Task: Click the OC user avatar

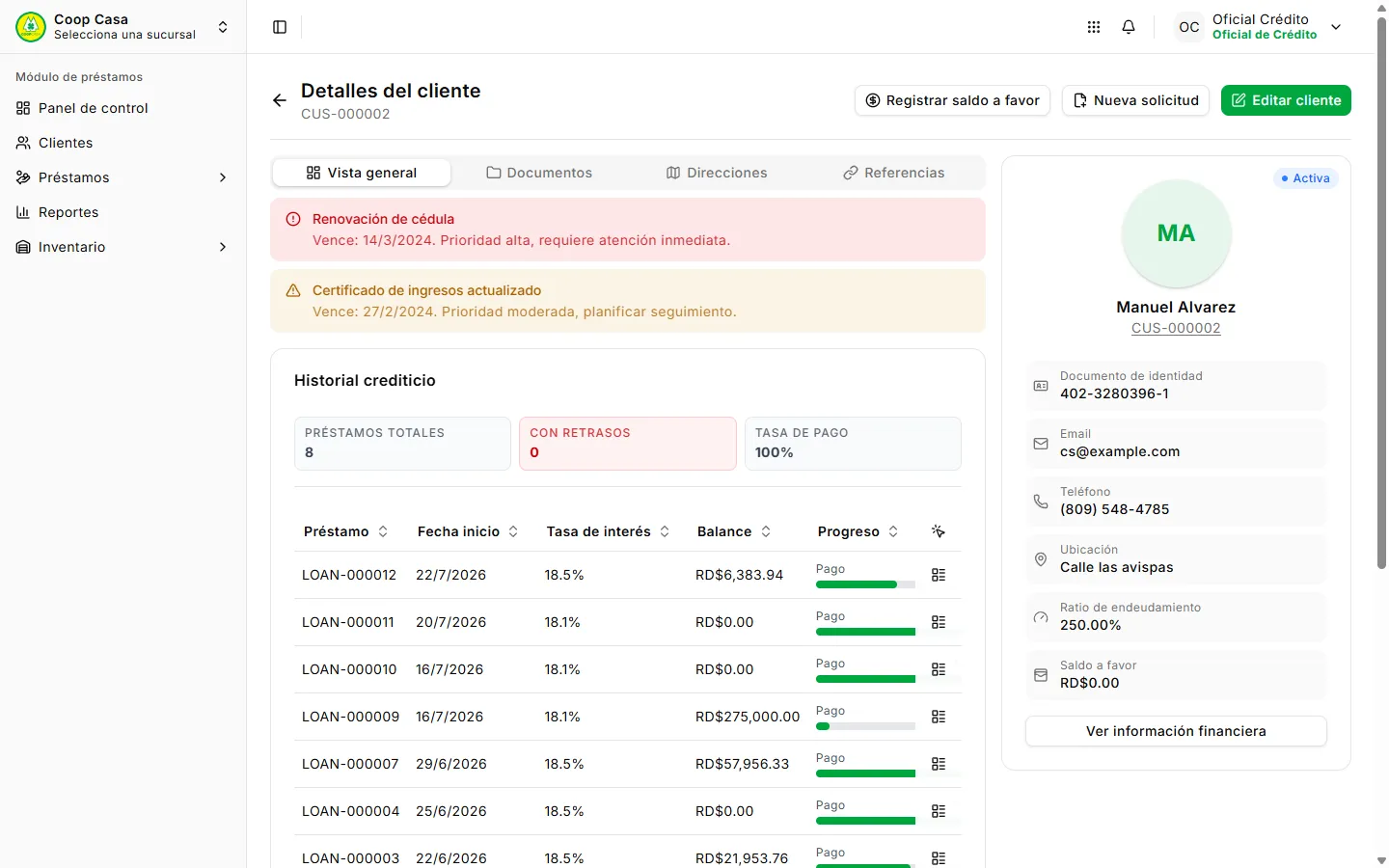Action: tap(1189, 27)
